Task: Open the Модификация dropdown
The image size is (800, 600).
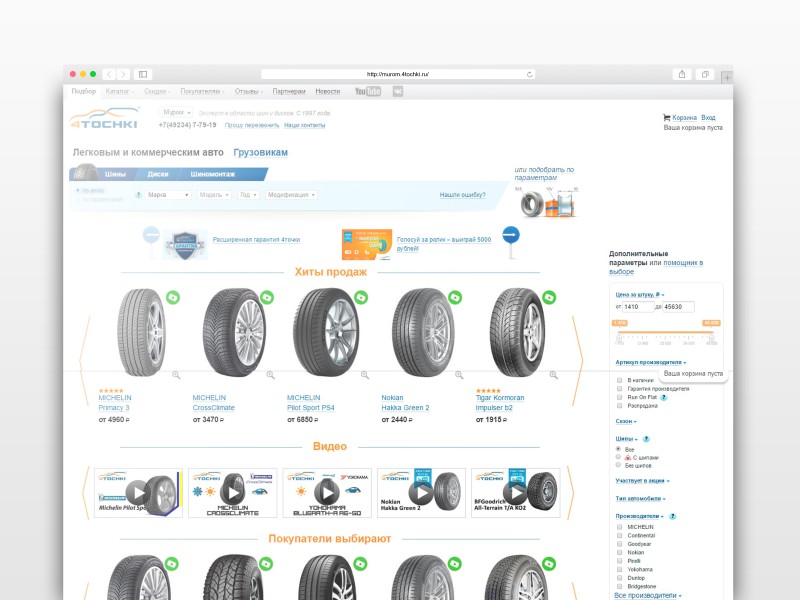Action: (x=291, y=195)
